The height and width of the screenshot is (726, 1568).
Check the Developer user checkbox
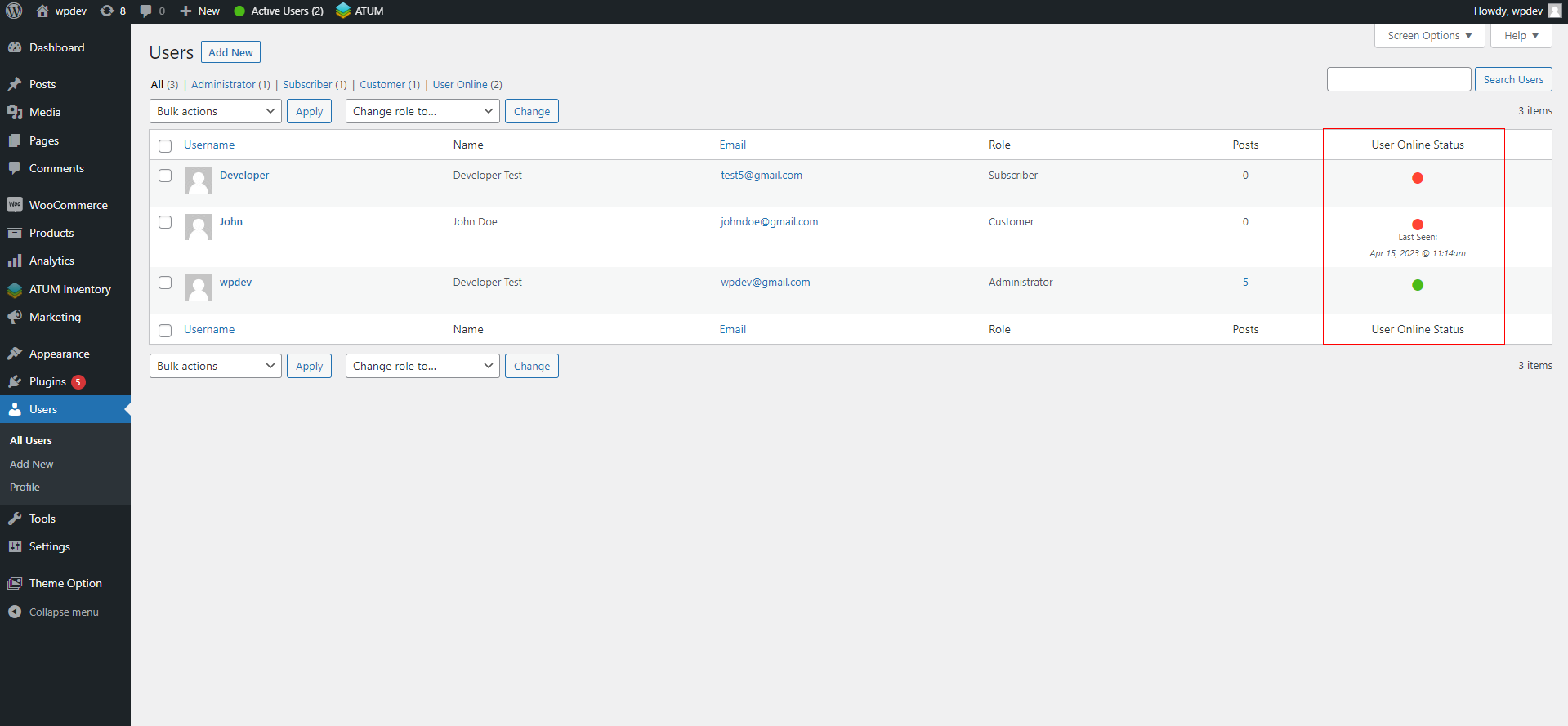point(165,176)
